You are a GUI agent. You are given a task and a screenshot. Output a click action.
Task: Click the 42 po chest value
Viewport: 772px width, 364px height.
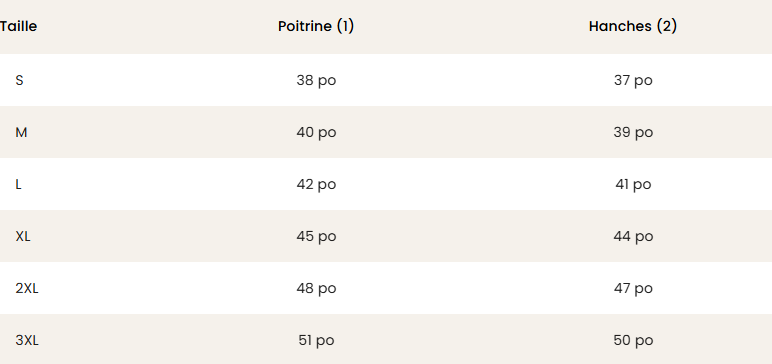tap(316, 184)
